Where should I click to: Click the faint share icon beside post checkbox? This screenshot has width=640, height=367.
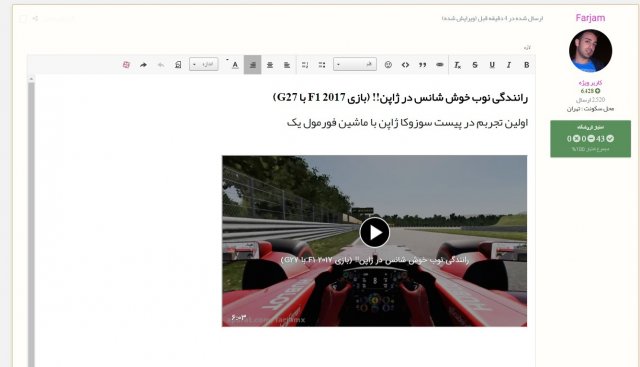(x=35, y=19)
